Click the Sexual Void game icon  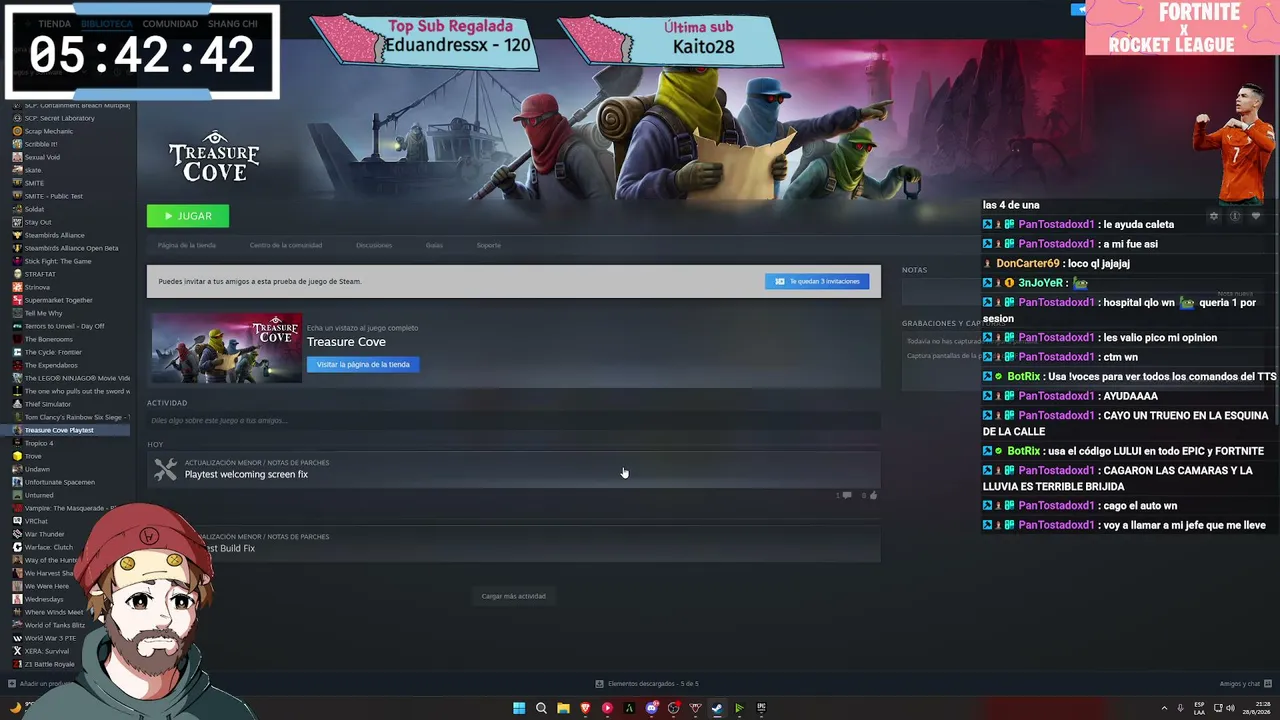(17, 157)
